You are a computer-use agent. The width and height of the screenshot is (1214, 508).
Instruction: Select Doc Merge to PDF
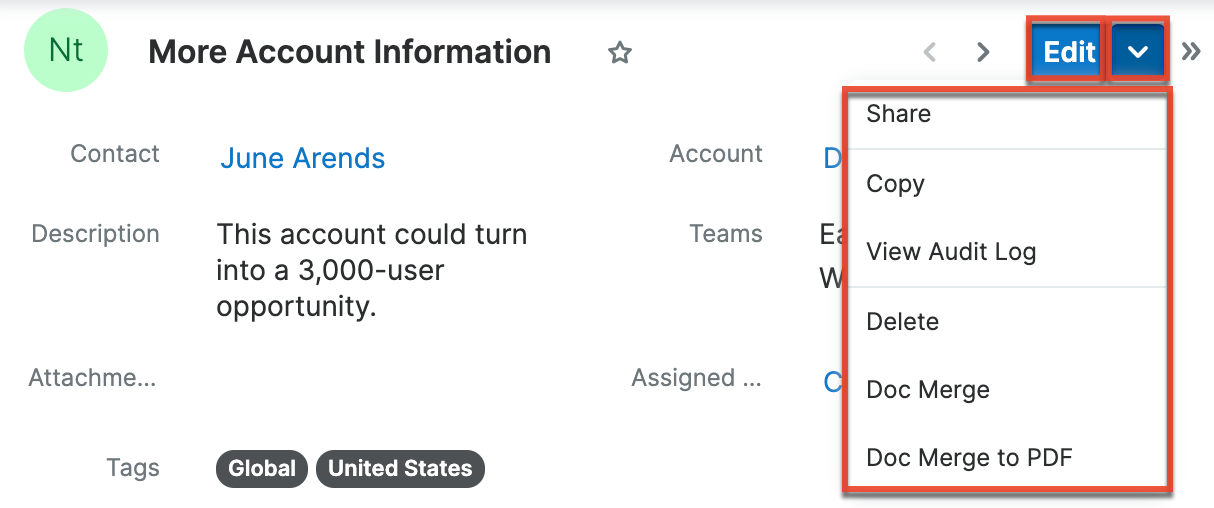(969, 458)
